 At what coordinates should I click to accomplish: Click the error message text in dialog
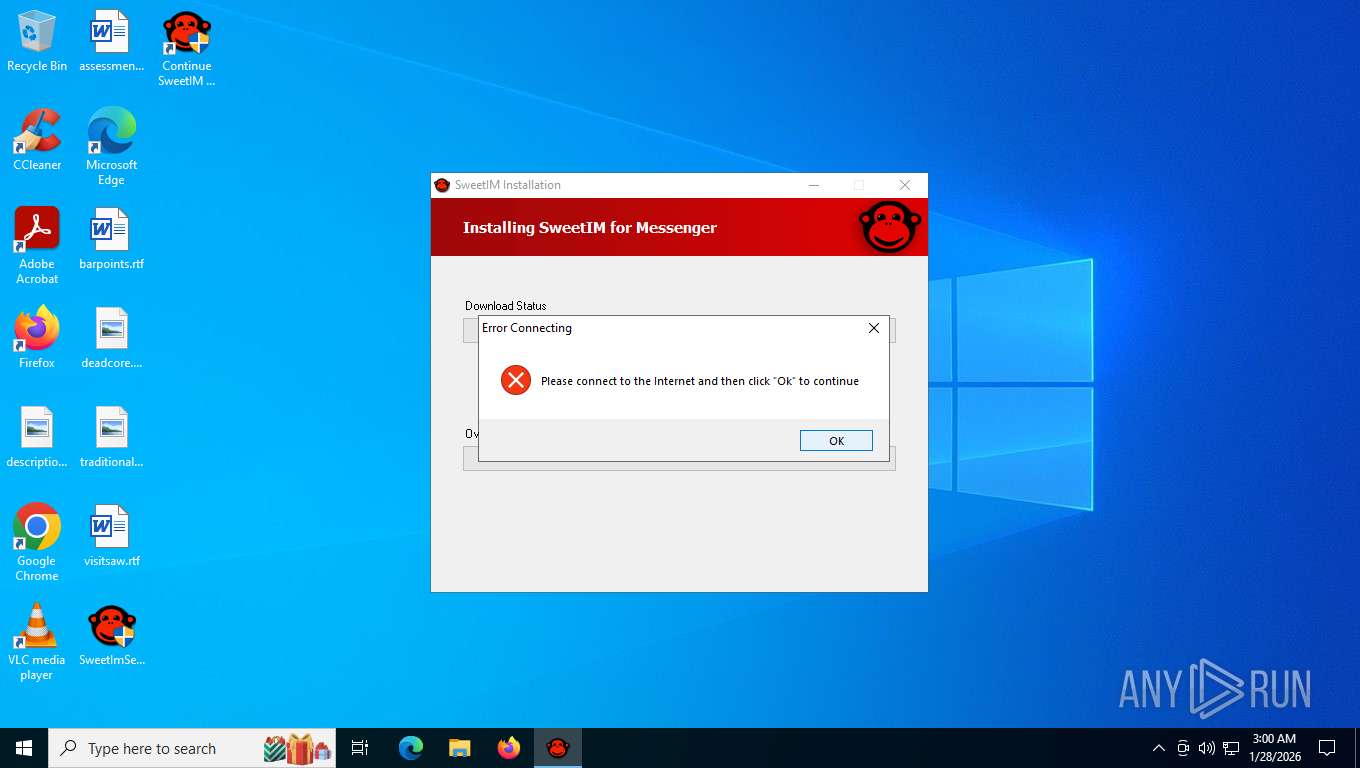pyautogui.click(x=700, y=381)
